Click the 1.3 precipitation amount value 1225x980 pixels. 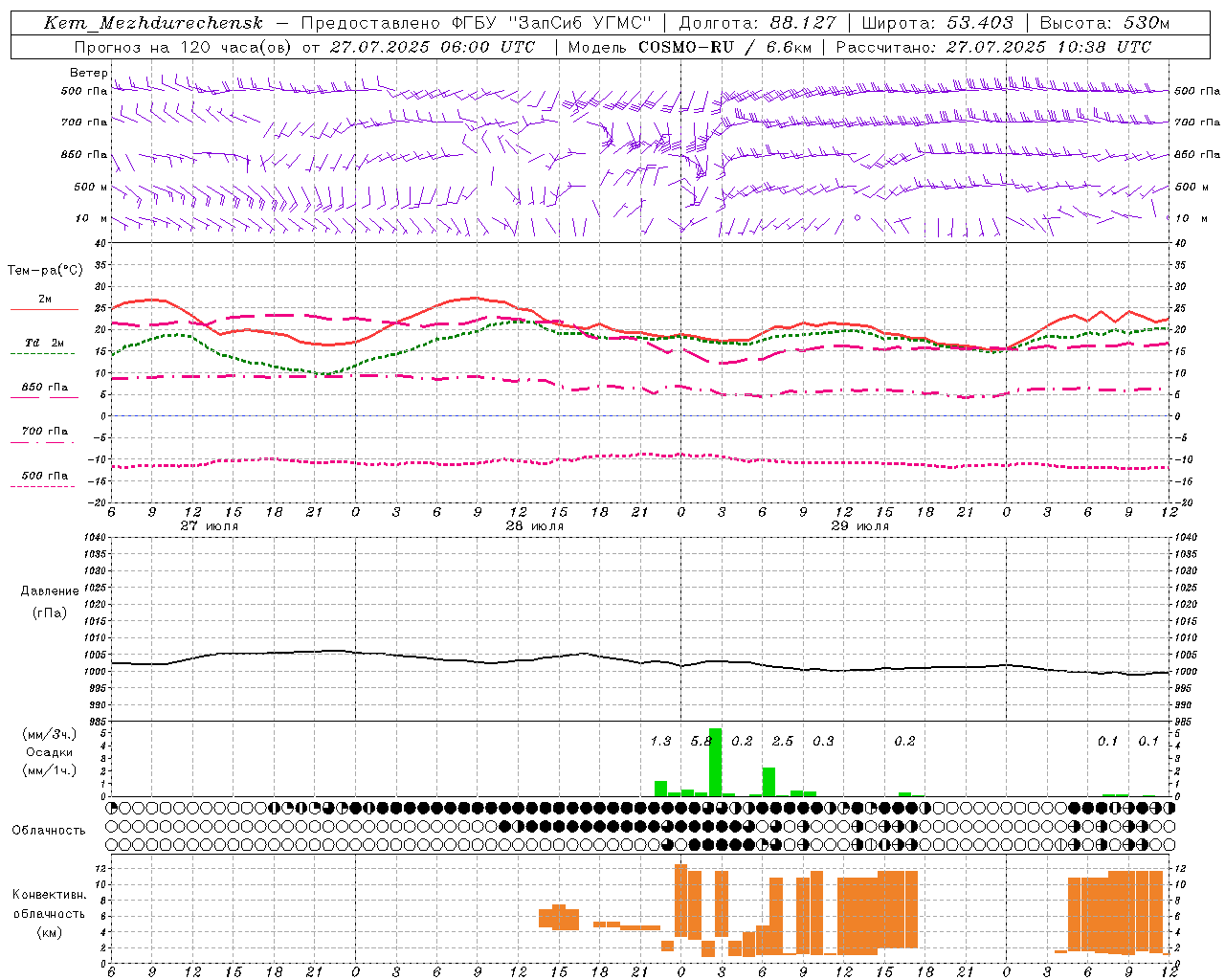tap(660, 742)
